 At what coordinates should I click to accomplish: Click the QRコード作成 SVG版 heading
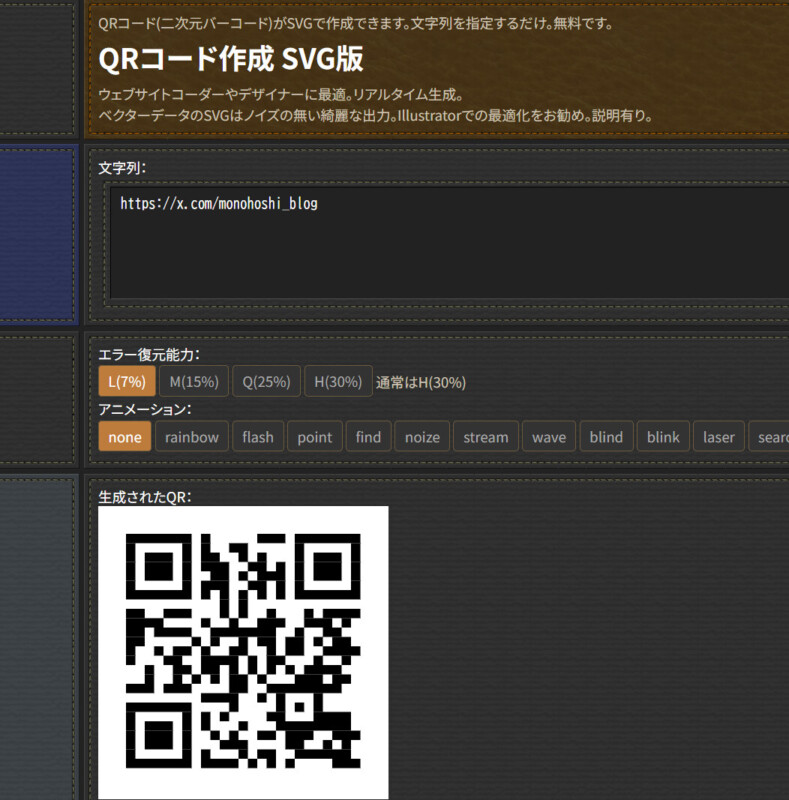point(231,59)
